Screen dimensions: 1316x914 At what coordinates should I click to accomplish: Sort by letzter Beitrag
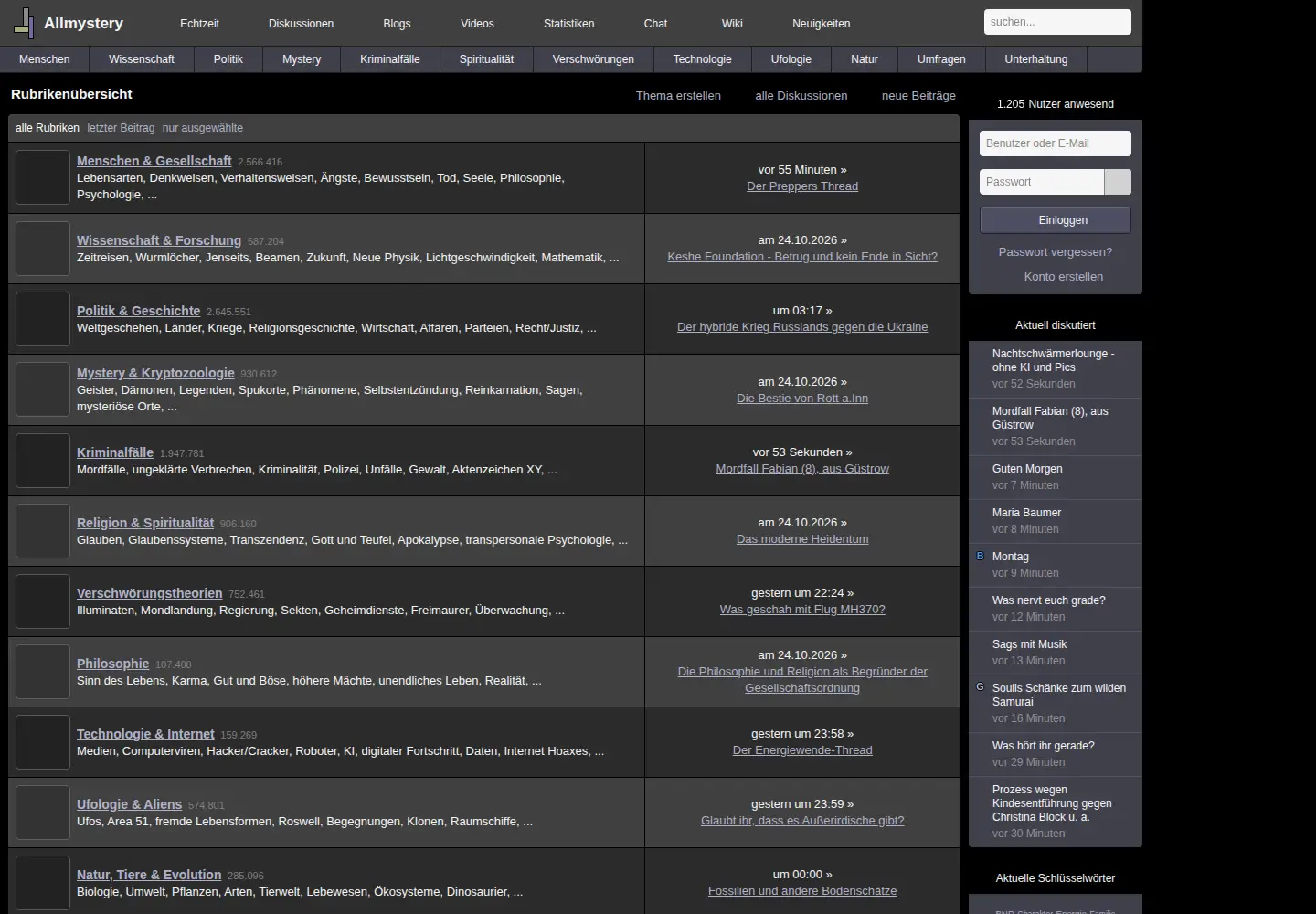tap(121, 128)
